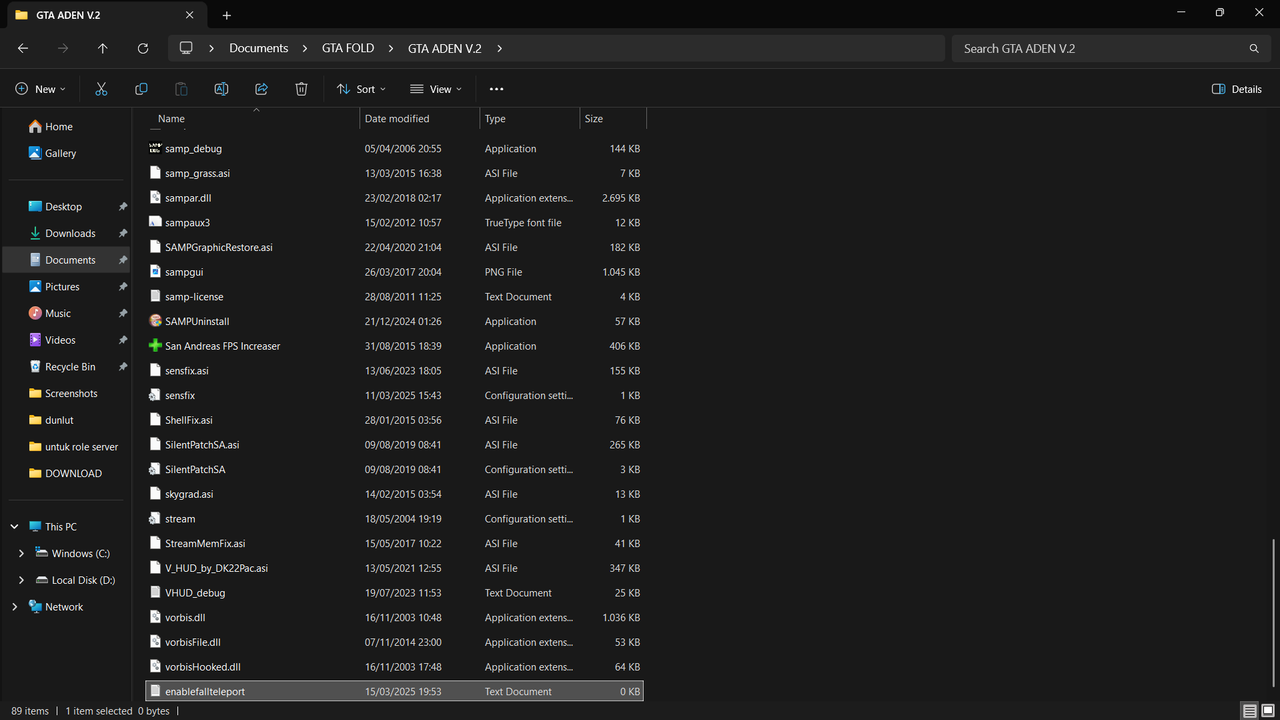Open the Sort dropdown menu
This screenshot has height=720, width=1280.
click(361, 89)
